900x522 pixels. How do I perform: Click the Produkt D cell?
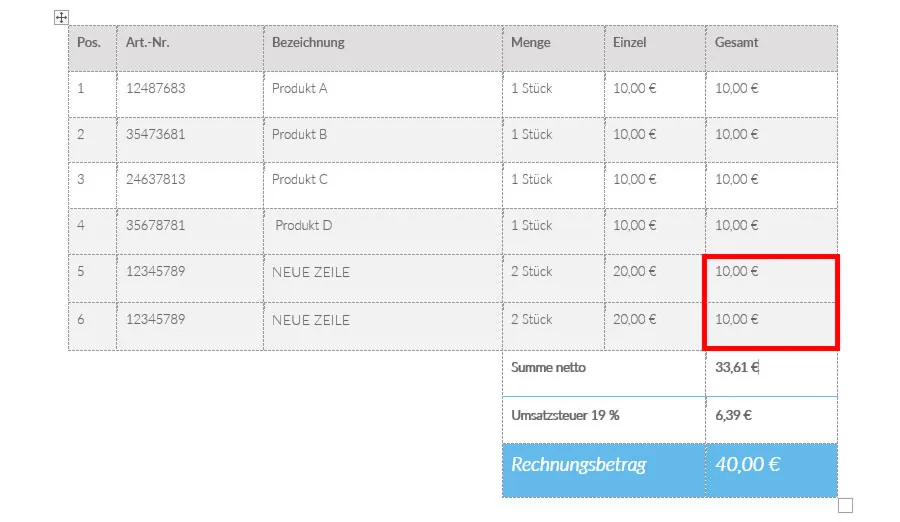pos(383,231)
